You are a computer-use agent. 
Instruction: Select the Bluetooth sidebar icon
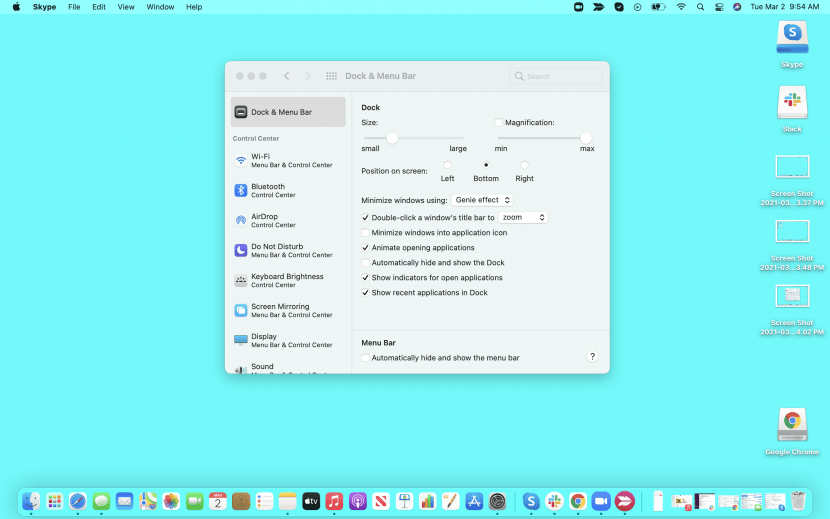pyautogui.click(x=241, y=190)
